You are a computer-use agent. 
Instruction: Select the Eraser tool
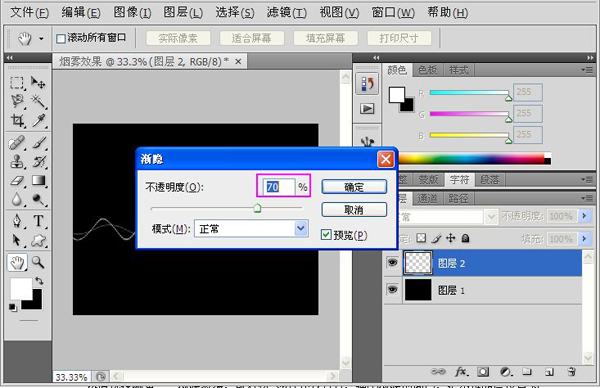pos(17,181)
